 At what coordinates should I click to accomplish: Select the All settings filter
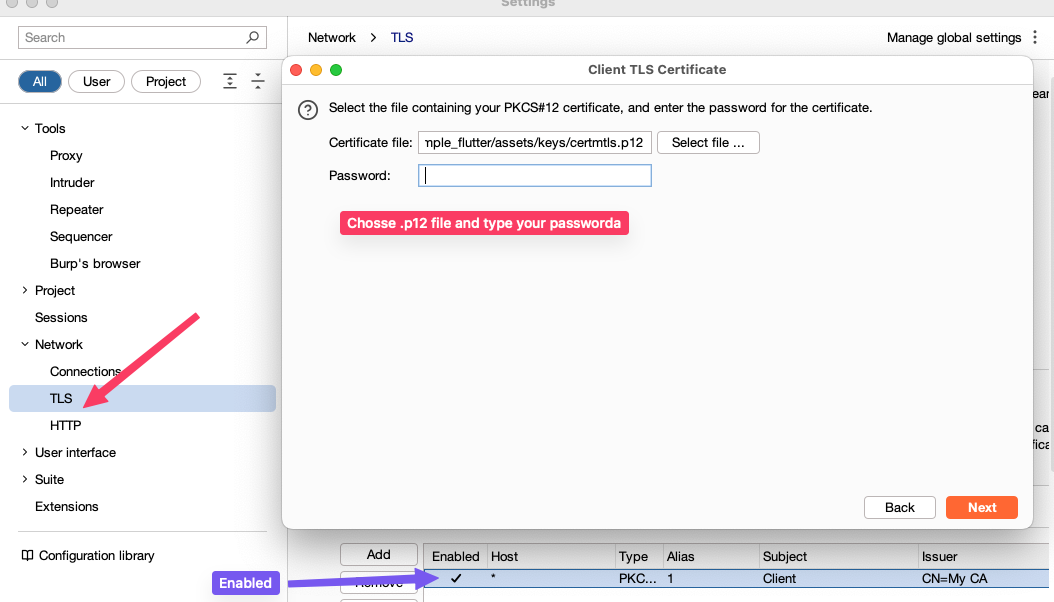coord(40,82)
